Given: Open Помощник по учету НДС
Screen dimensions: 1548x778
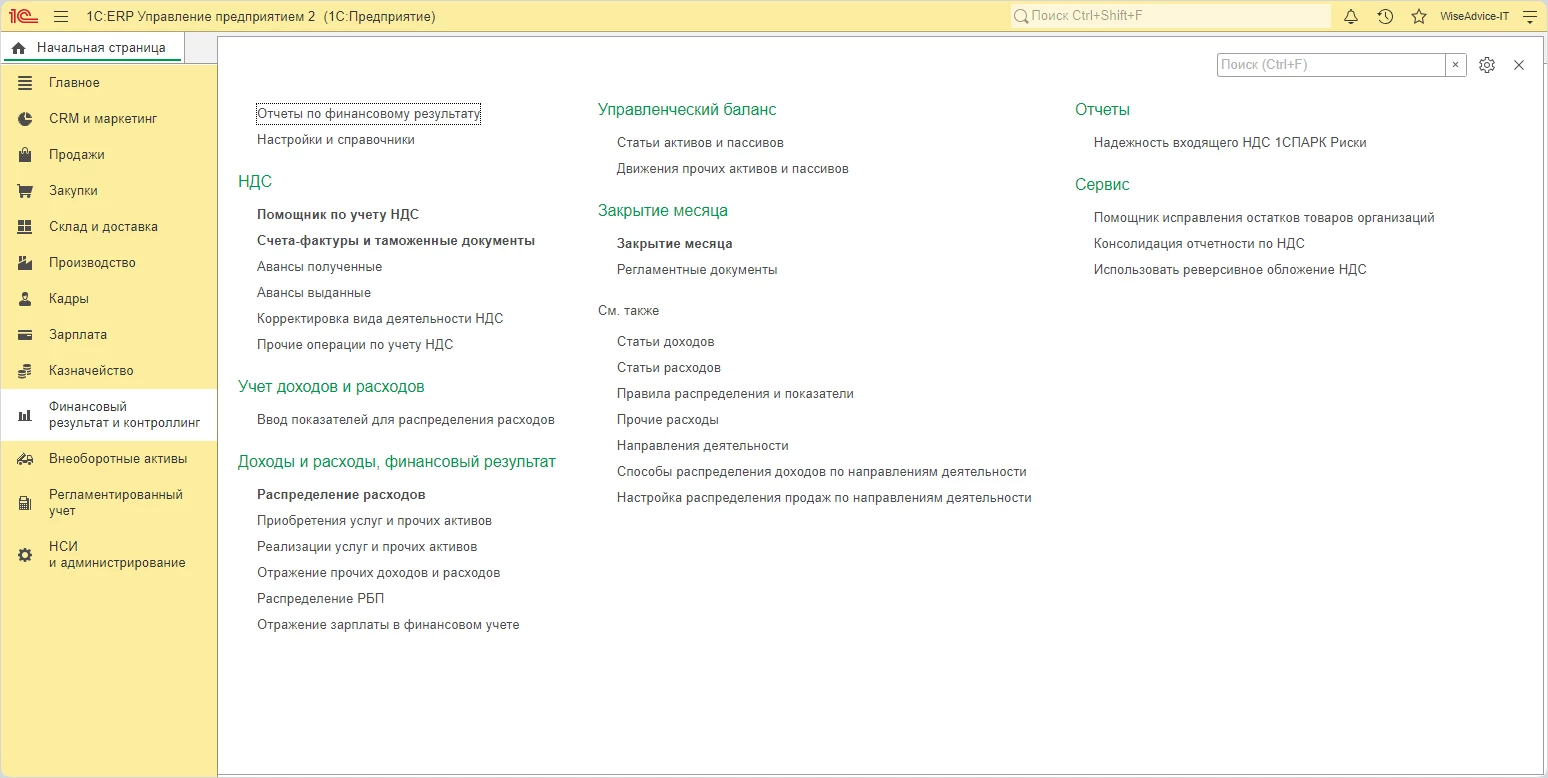Looking at the screenshot, I should coord(338,215).
